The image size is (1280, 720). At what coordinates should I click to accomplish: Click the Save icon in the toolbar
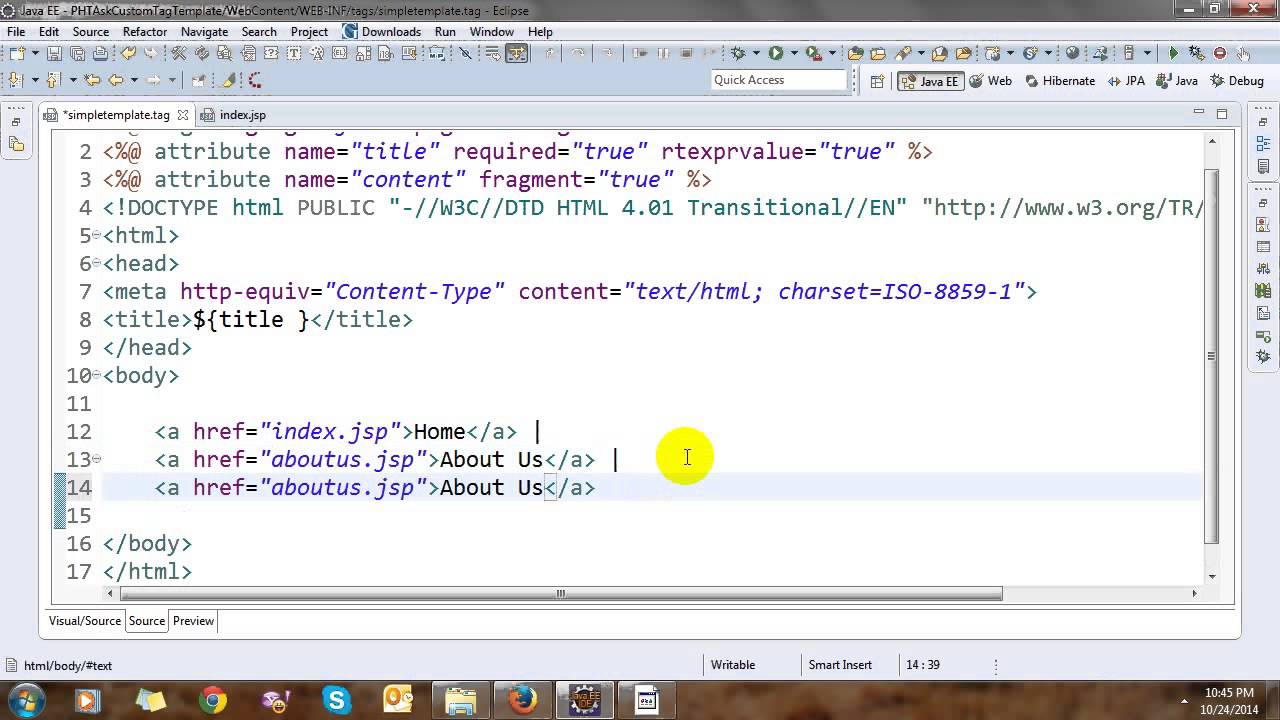[54, 53]
